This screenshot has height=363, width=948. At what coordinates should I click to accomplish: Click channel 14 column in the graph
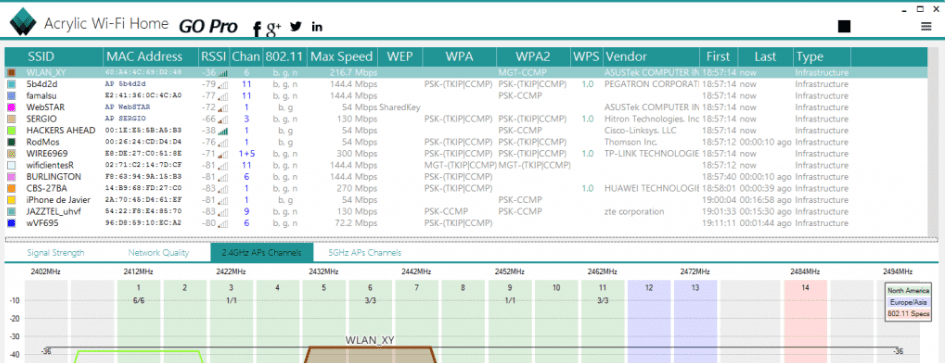point(805,321)
